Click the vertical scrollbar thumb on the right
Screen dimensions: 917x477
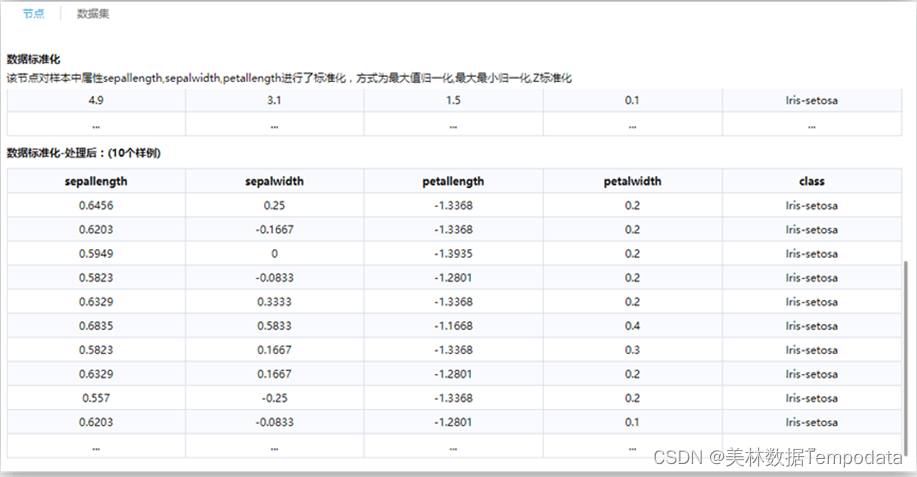click(x=906, y=358)
